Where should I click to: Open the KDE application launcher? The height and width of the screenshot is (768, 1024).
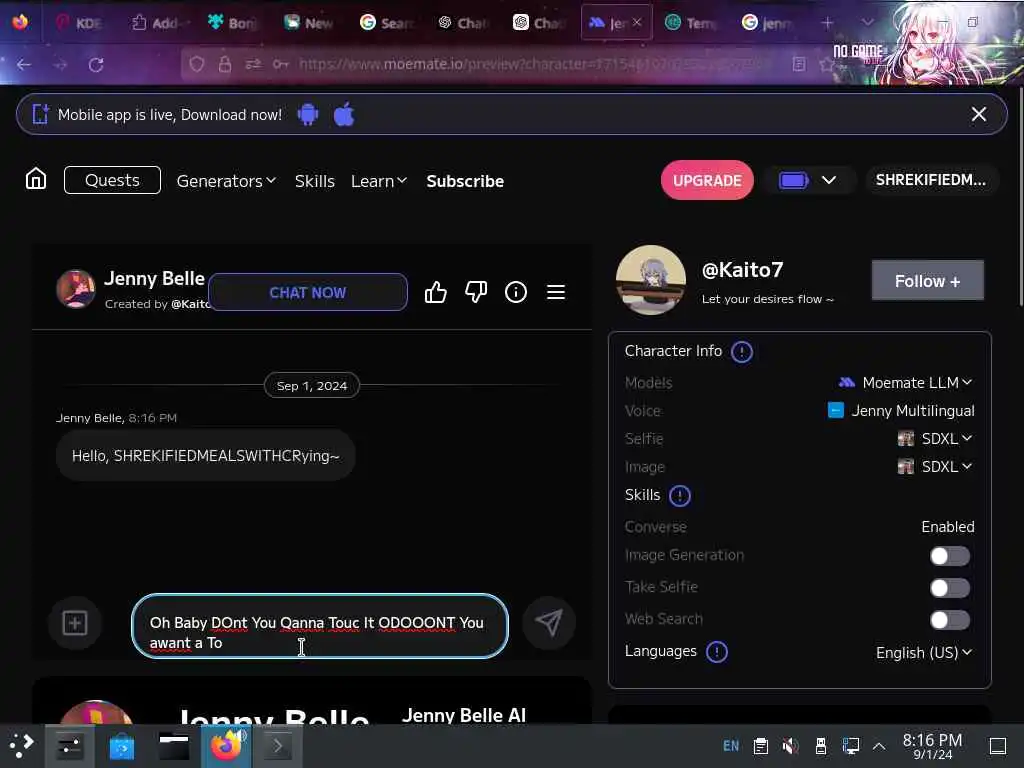[22, 746]
